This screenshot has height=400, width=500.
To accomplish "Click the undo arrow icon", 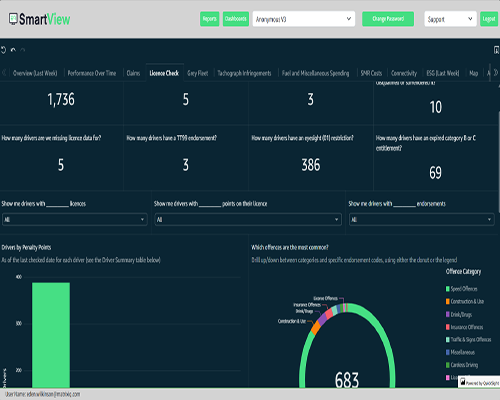I will [x=13, y=50].
